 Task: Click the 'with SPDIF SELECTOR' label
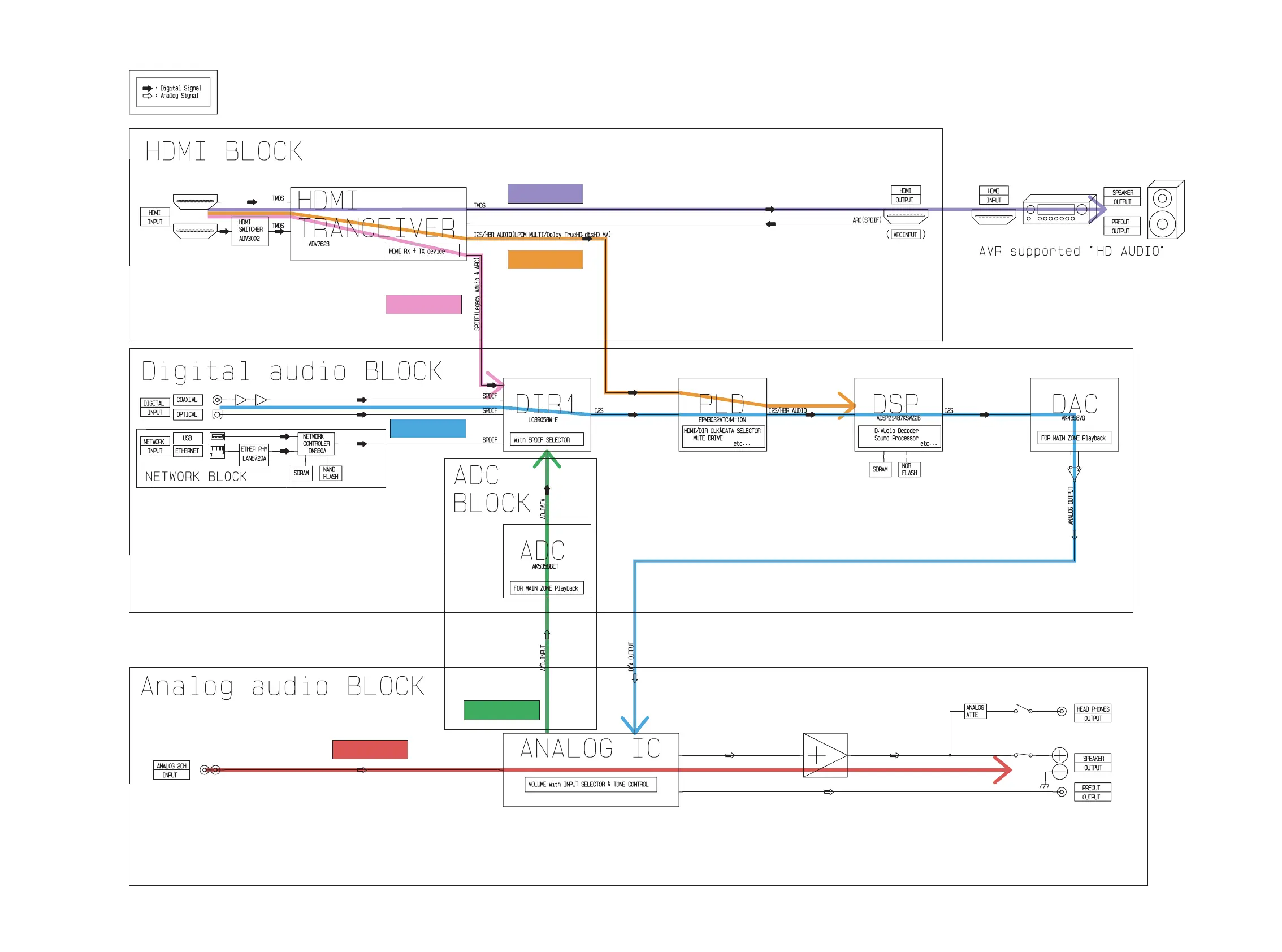point(547,440)
